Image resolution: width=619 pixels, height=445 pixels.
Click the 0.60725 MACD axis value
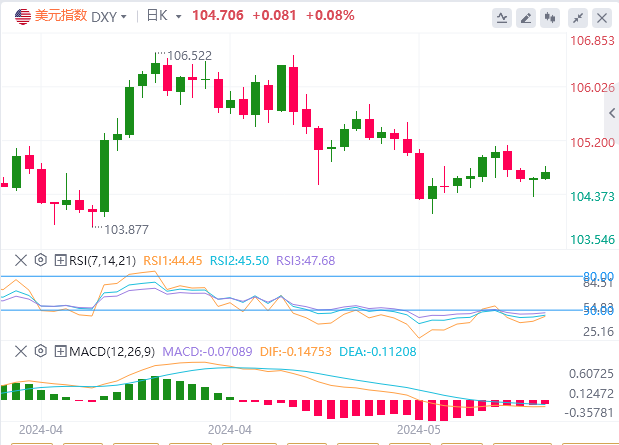(x=591, y=374)
